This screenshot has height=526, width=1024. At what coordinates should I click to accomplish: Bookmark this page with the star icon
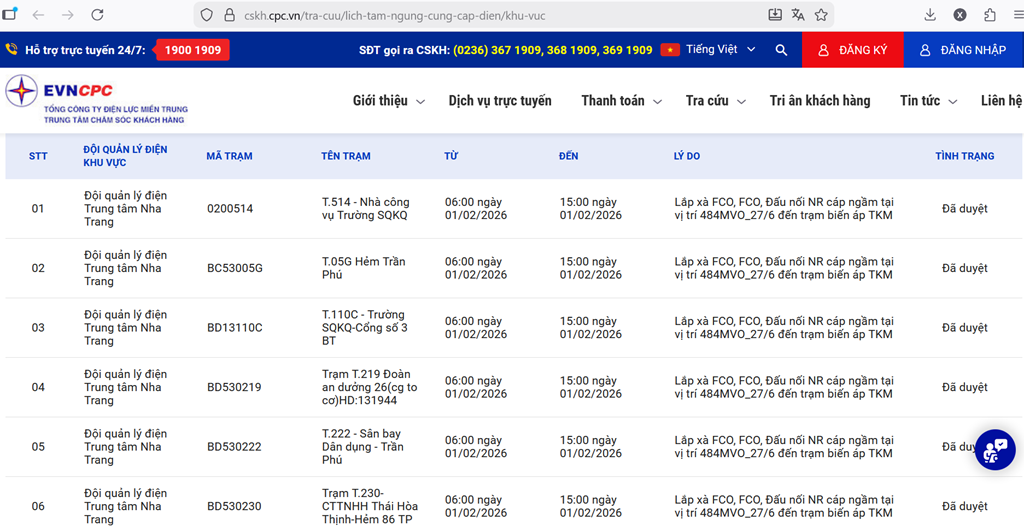coord(821,15)
